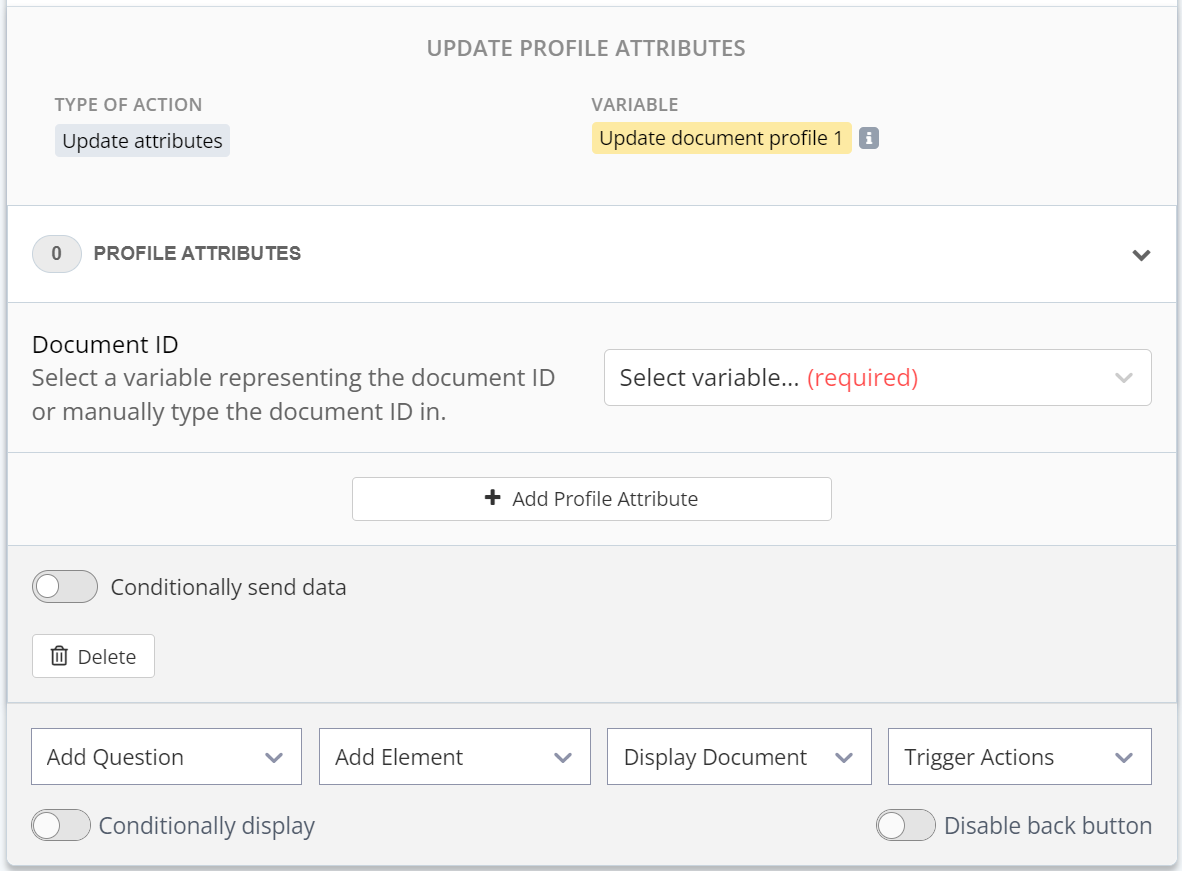Enable the Disable back button switch

coord(905,825)
